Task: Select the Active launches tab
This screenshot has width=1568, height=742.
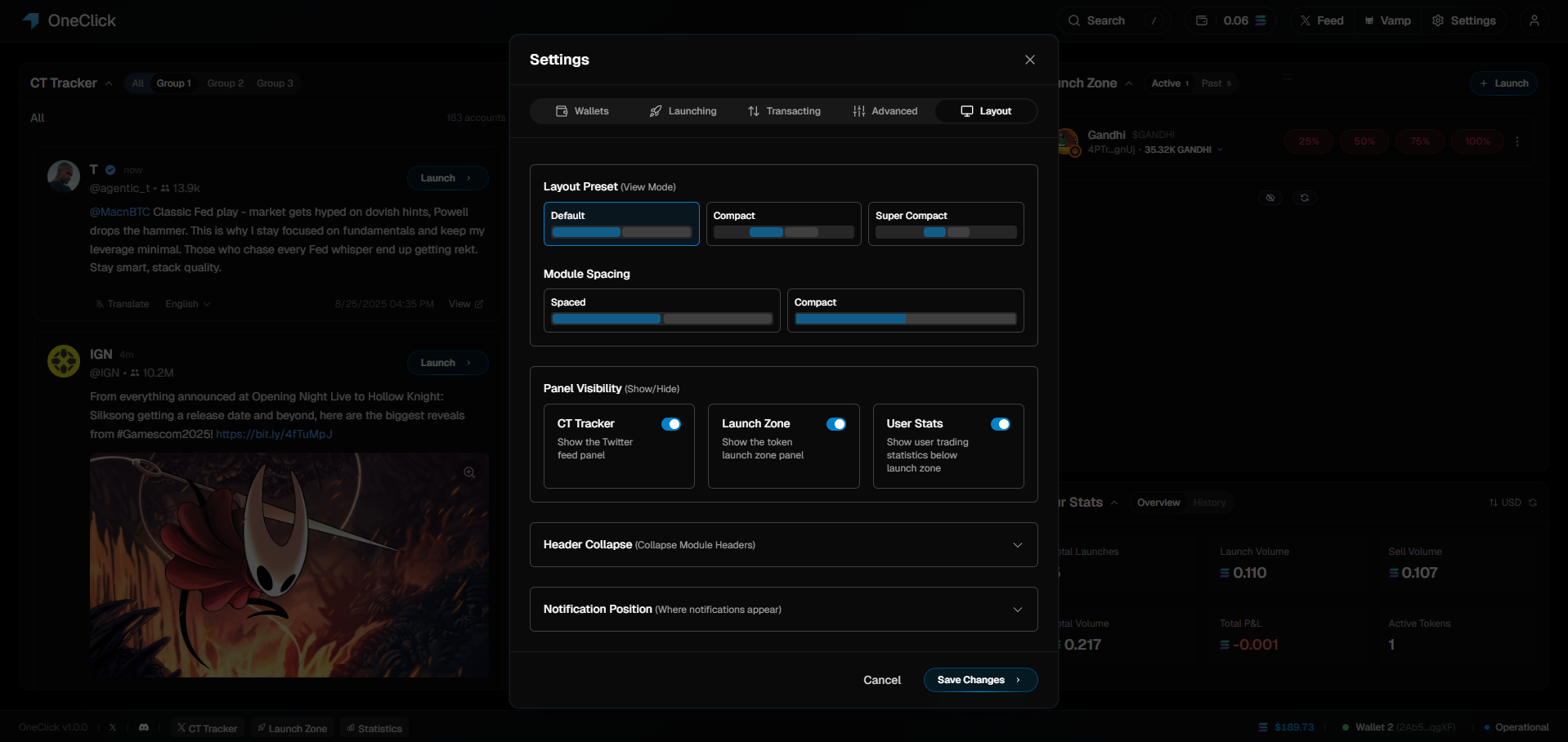Action: (x=1170, y=83)
